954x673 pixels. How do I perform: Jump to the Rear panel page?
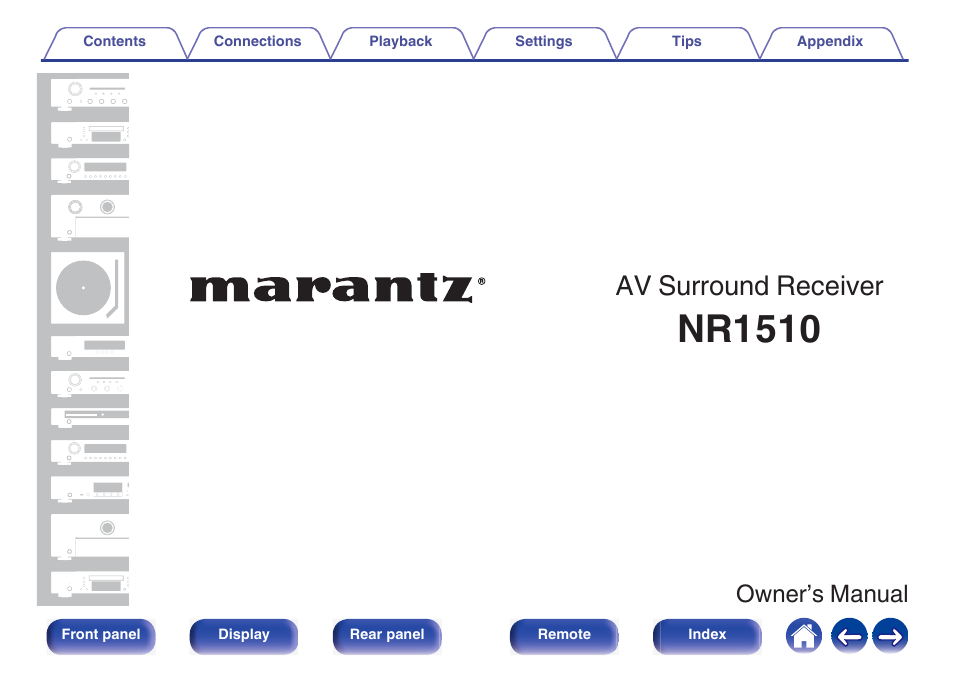coord(387,636)
